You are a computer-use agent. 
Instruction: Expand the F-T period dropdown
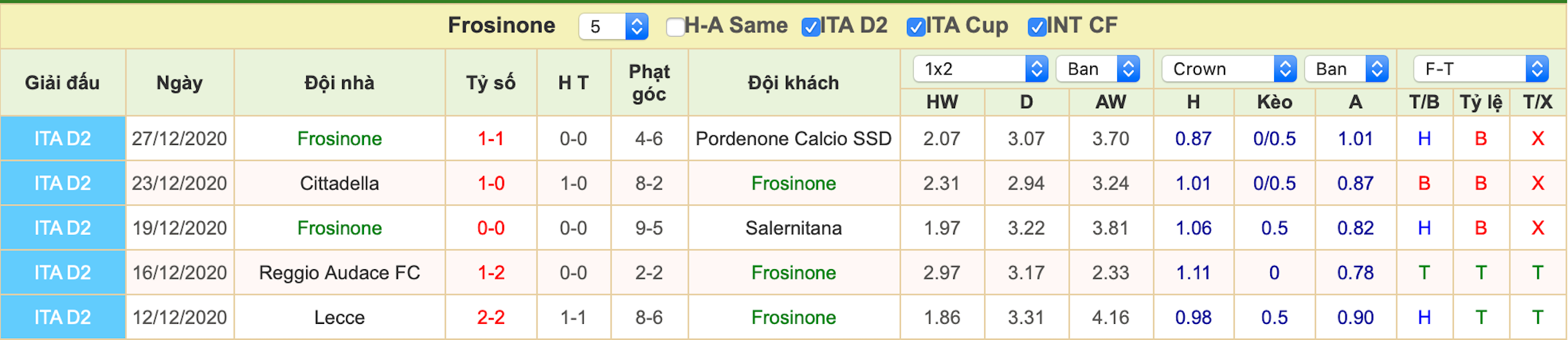point(1481,69)
